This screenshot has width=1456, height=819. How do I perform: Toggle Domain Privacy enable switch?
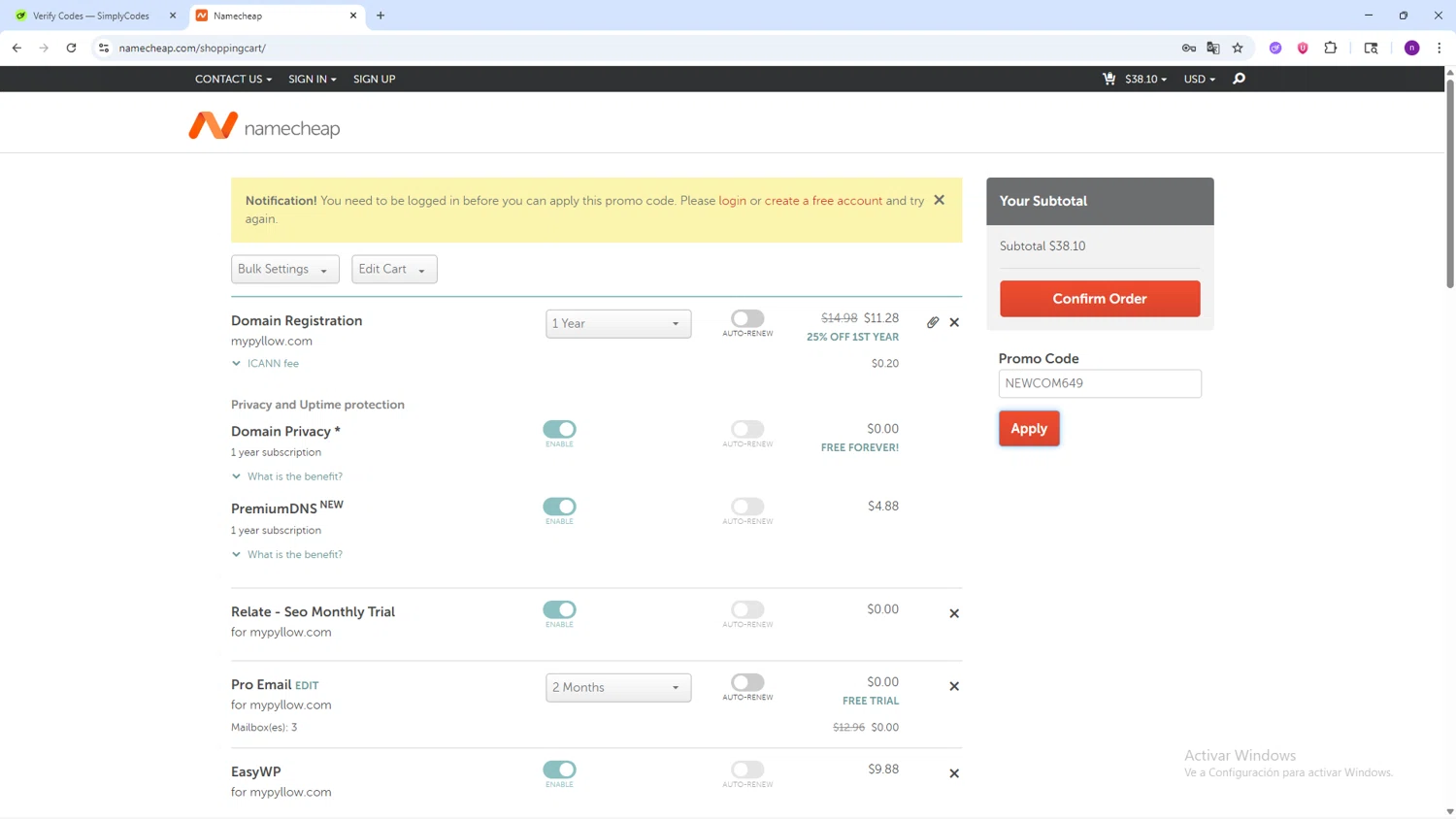[559, 429]
